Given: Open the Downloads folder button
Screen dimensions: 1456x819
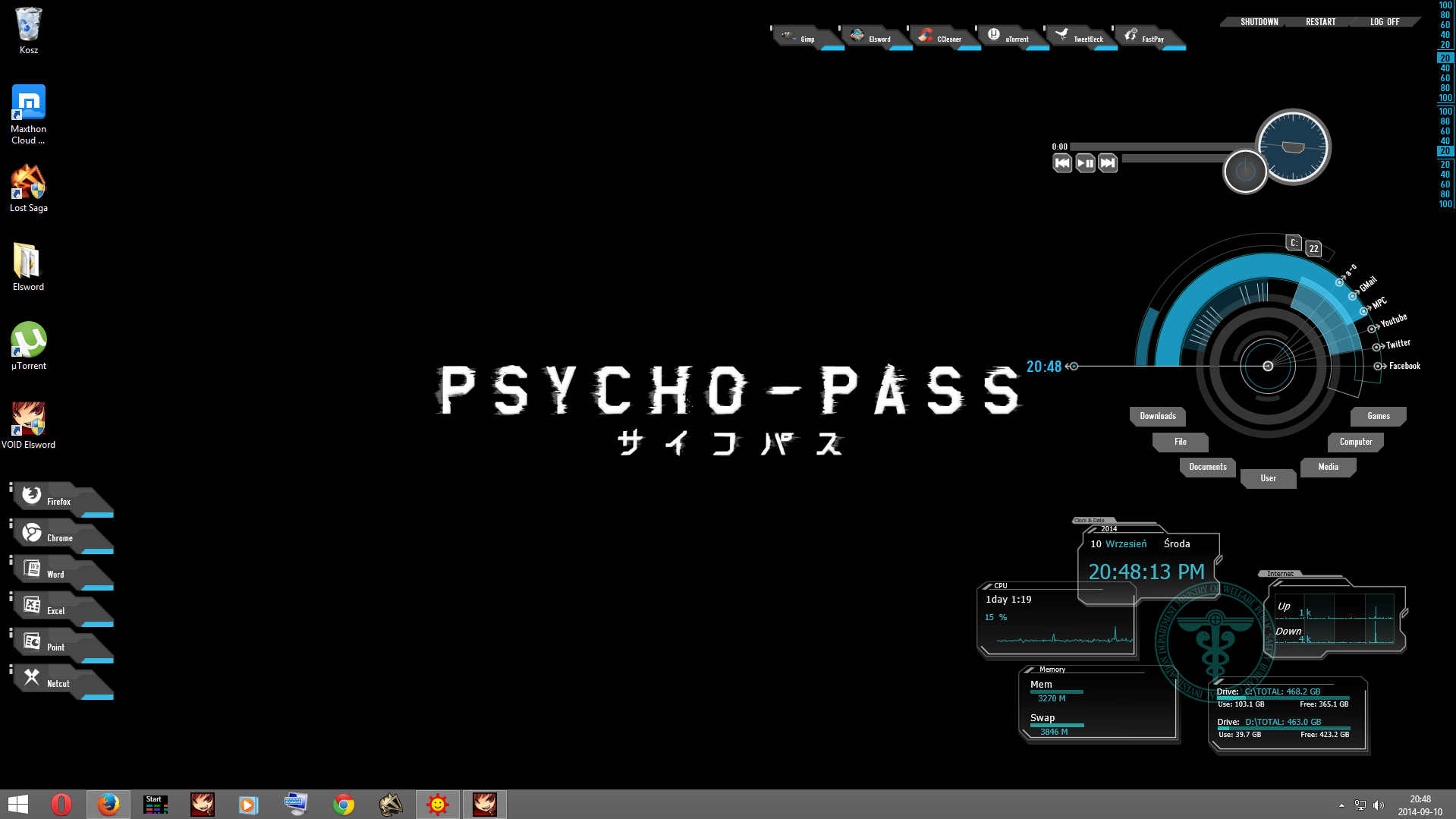Looking at the screenshot, I should click(1158, 416).
